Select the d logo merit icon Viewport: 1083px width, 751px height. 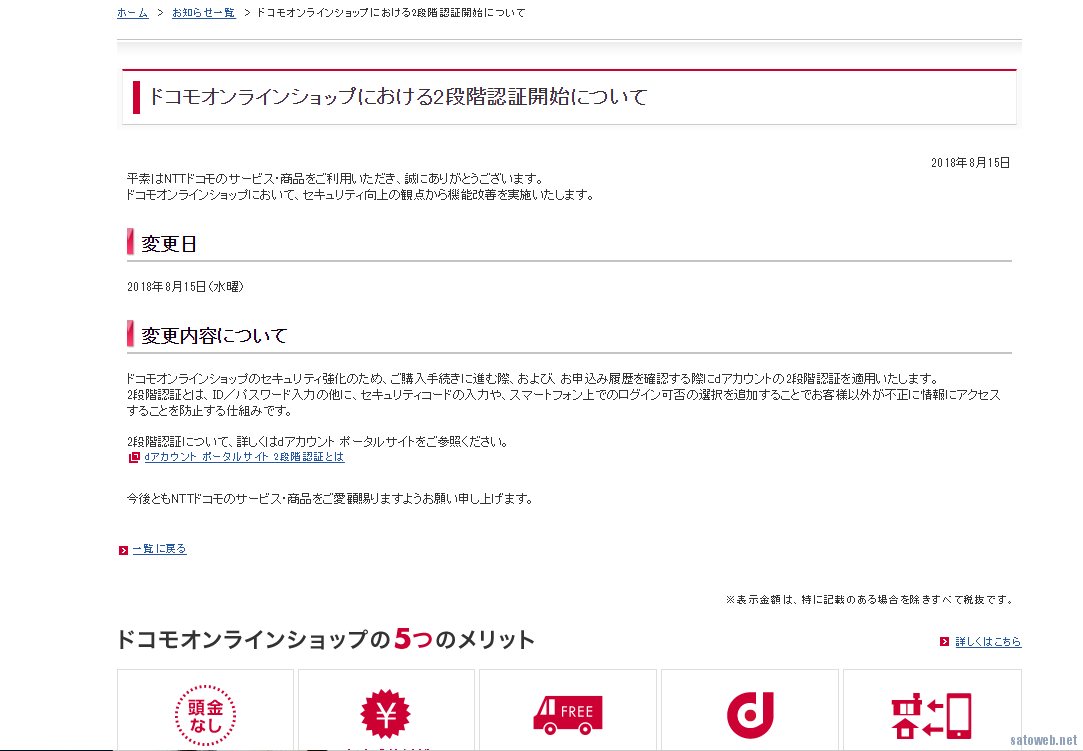pos(750,715)
